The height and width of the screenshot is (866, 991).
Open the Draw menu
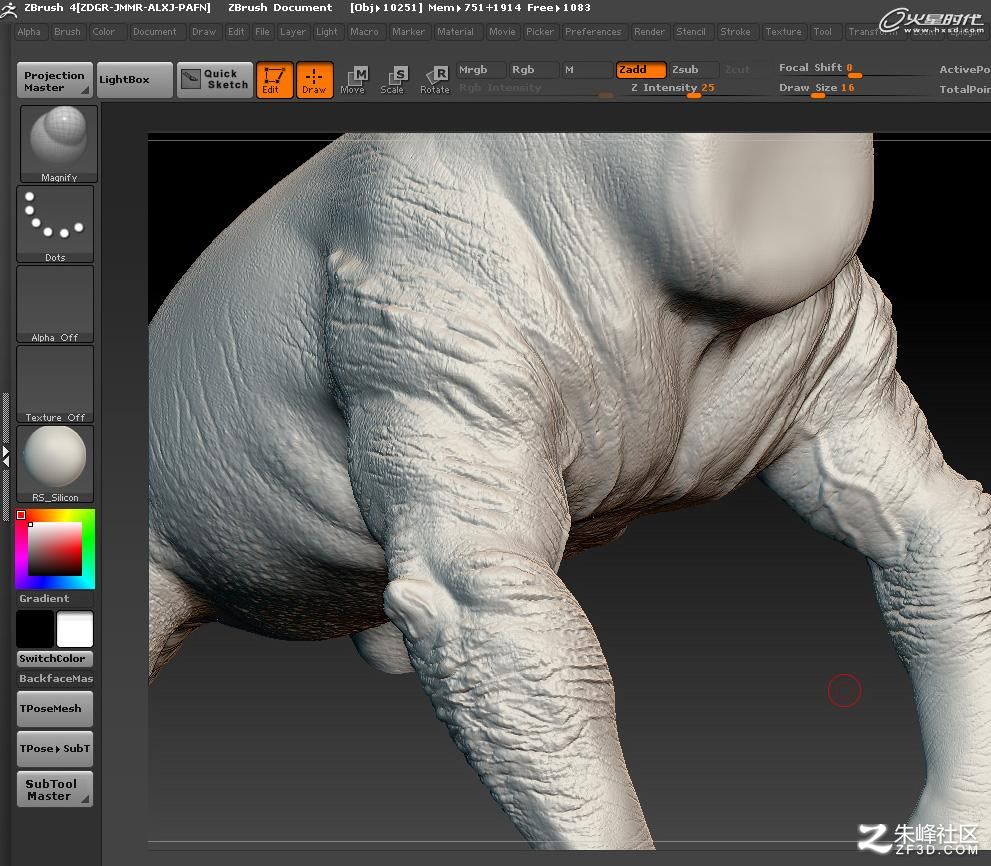204,32
